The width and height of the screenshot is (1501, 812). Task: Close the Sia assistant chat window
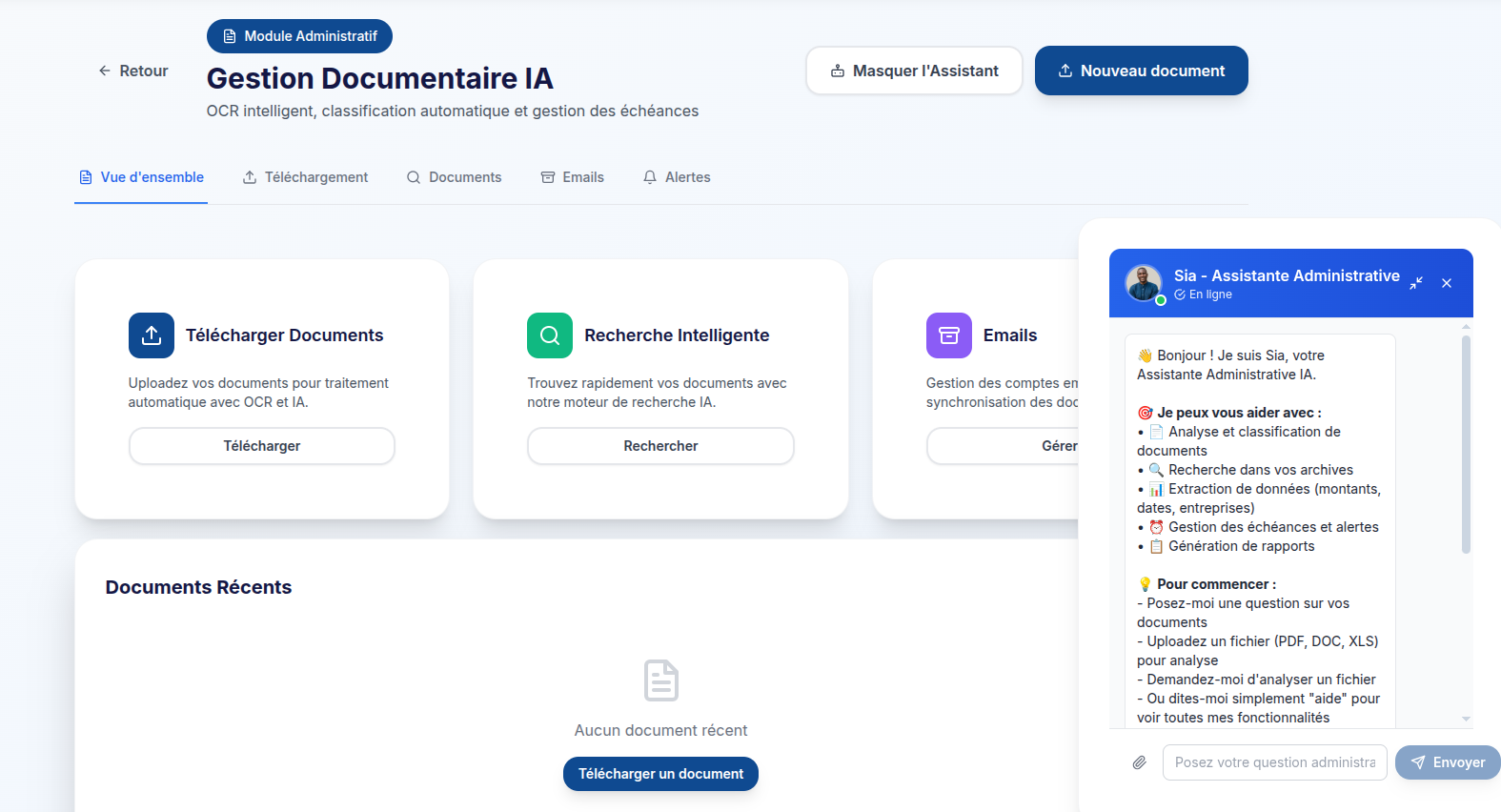1447,283
